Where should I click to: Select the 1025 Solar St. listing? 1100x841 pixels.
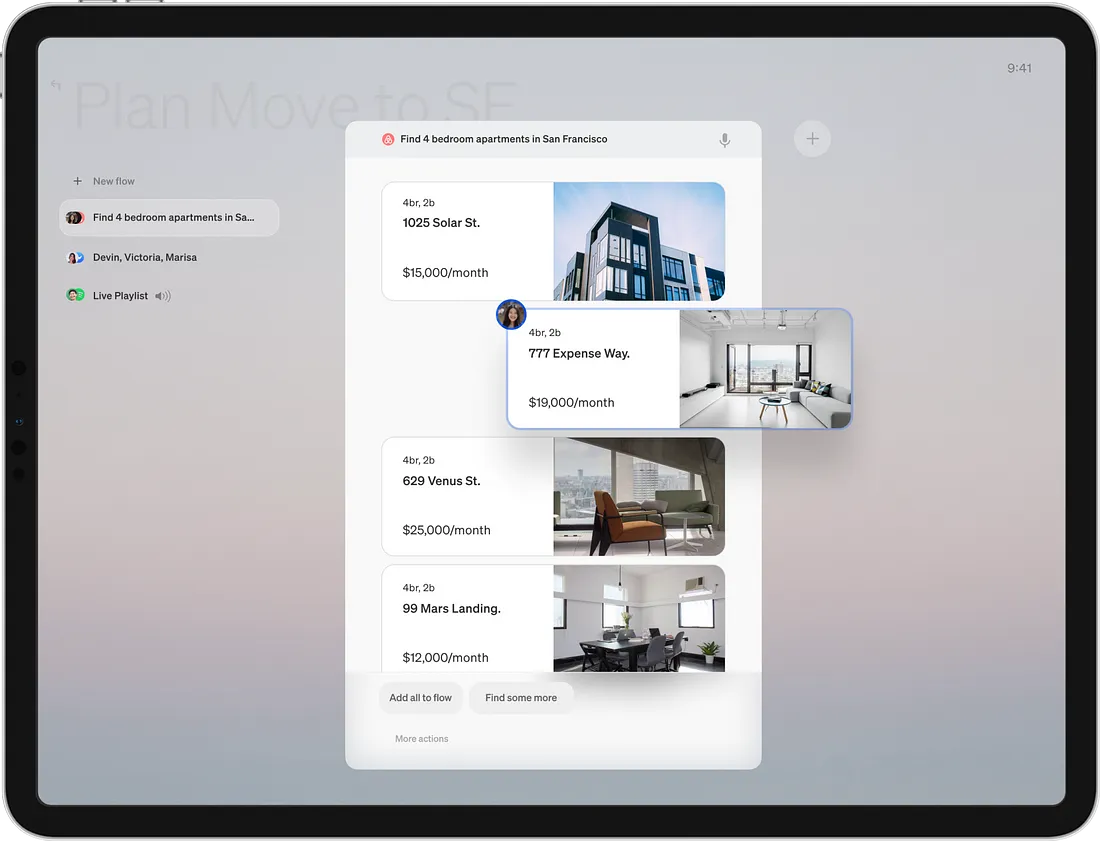click(x=467, y=241)
